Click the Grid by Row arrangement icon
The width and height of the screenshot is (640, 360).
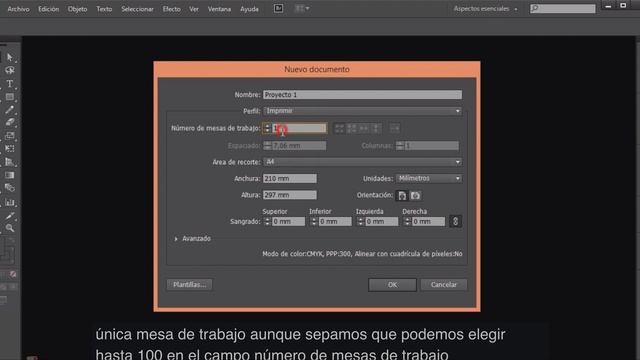339,128
